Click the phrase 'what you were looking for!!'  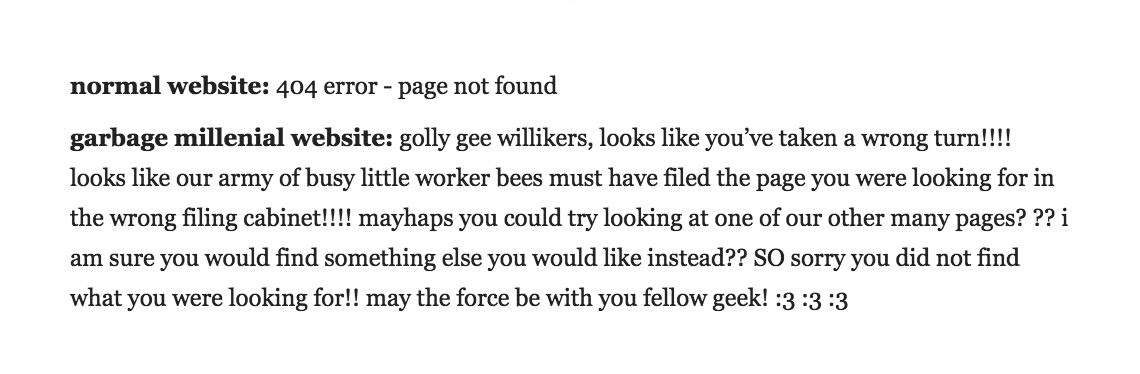(214, 298)
